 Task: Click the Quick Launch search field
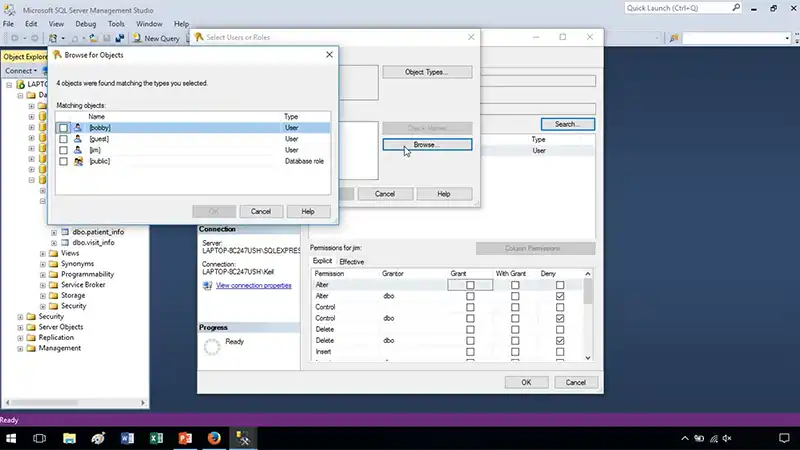pos(677,8)
